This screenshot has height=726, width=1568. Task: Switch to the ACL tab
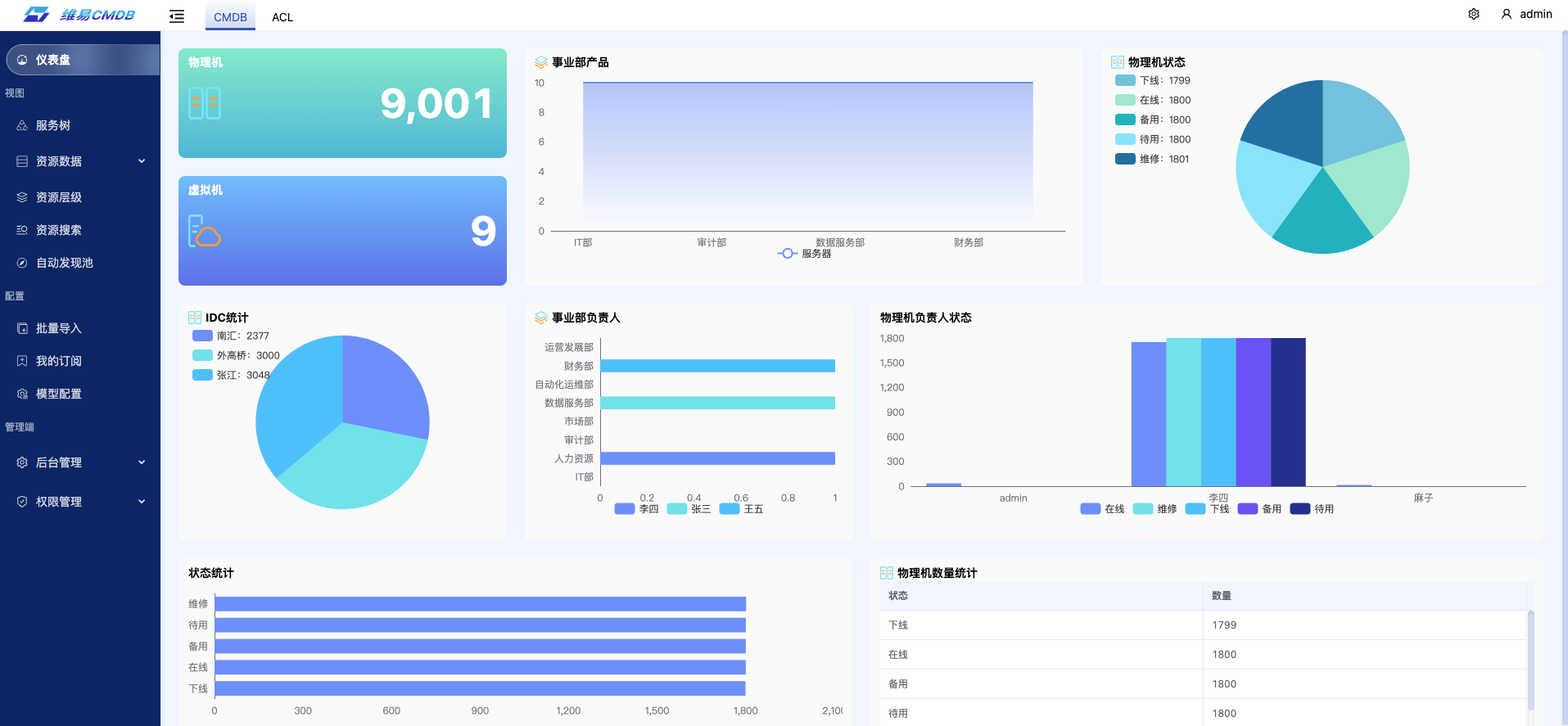click(x=282, y=17)
